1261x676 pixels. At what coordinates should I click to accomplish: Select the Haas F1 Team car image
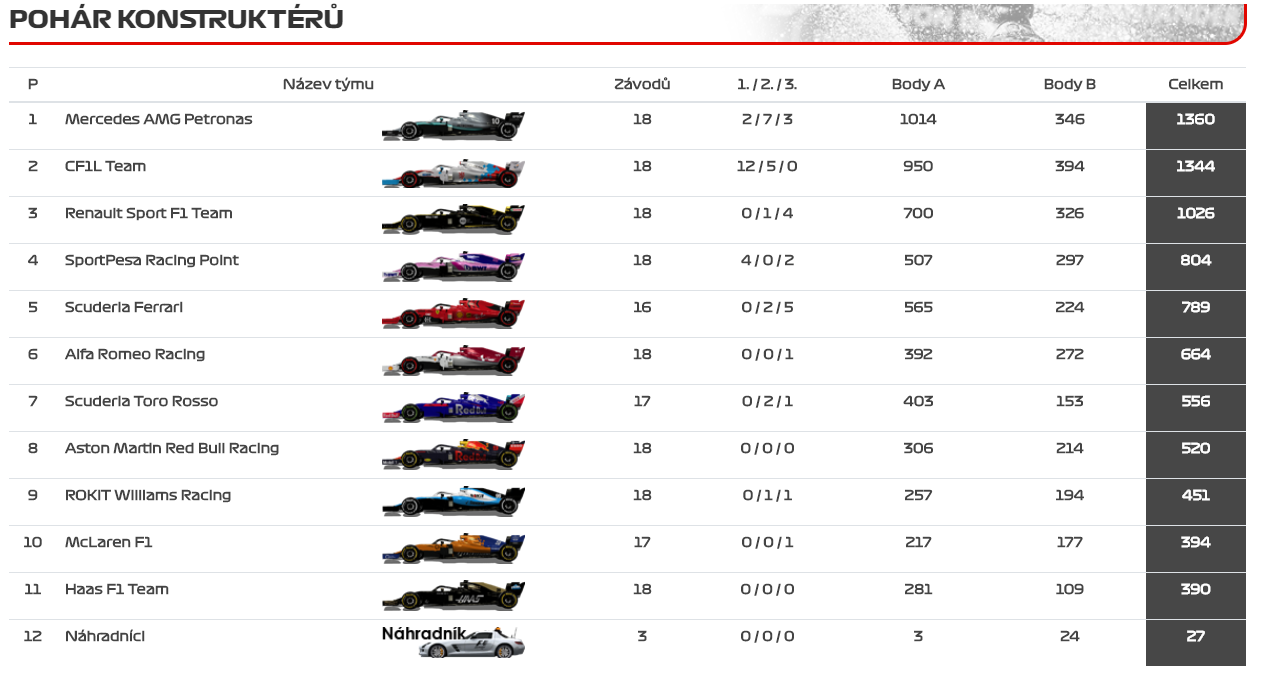[453, 595]
